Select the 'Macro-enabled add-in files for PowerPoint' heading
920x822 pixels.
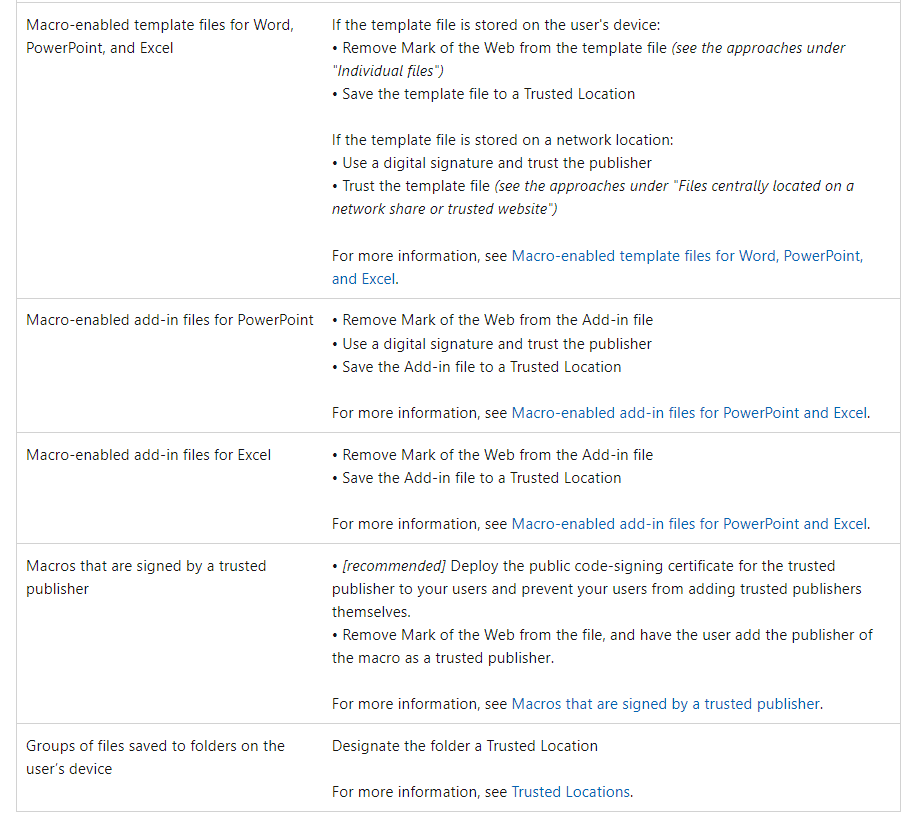tap(170, 320)
